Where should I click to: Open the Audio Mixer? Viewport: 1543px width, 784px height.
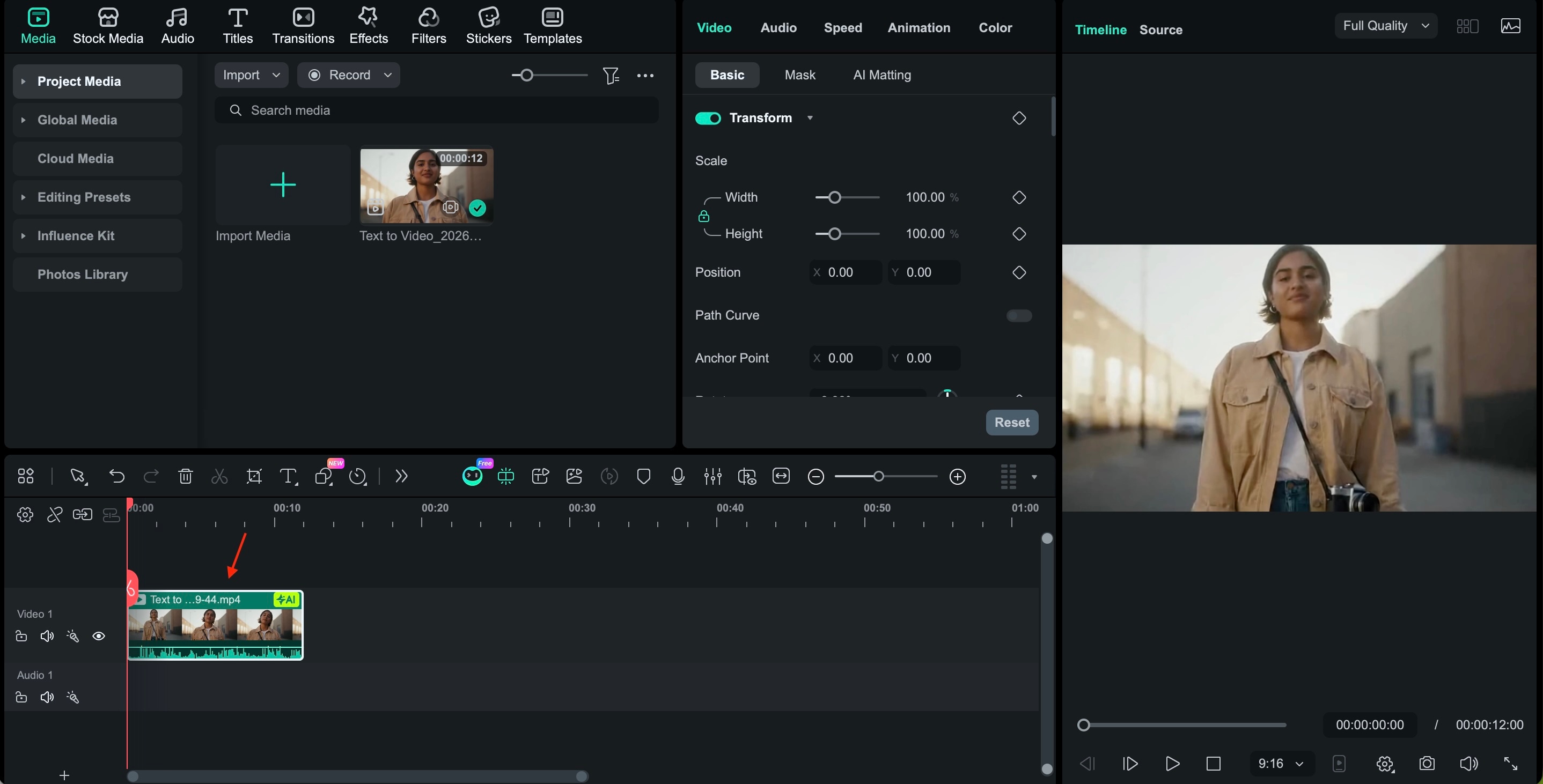pos(712,476)
